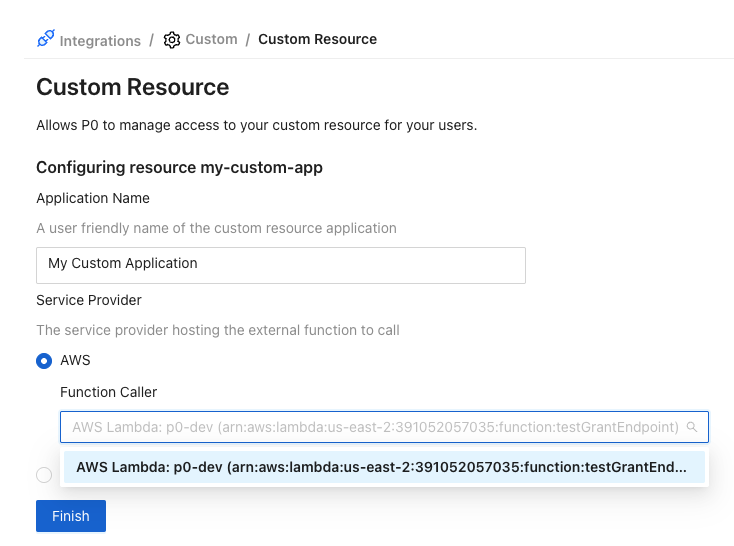Click the Custom Resource page heading
The height and width of the screenshot is (546, 734).
132,87
